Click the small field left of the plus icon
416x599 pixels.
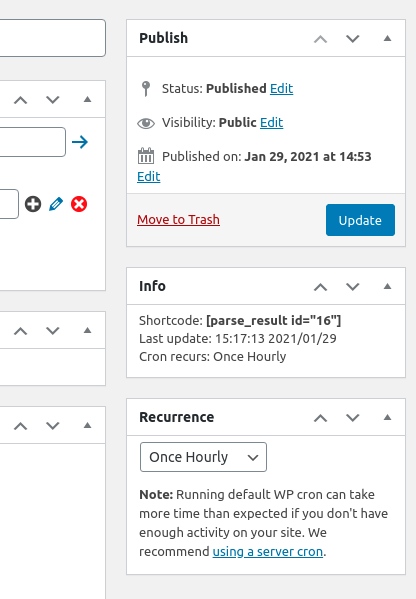9,204
